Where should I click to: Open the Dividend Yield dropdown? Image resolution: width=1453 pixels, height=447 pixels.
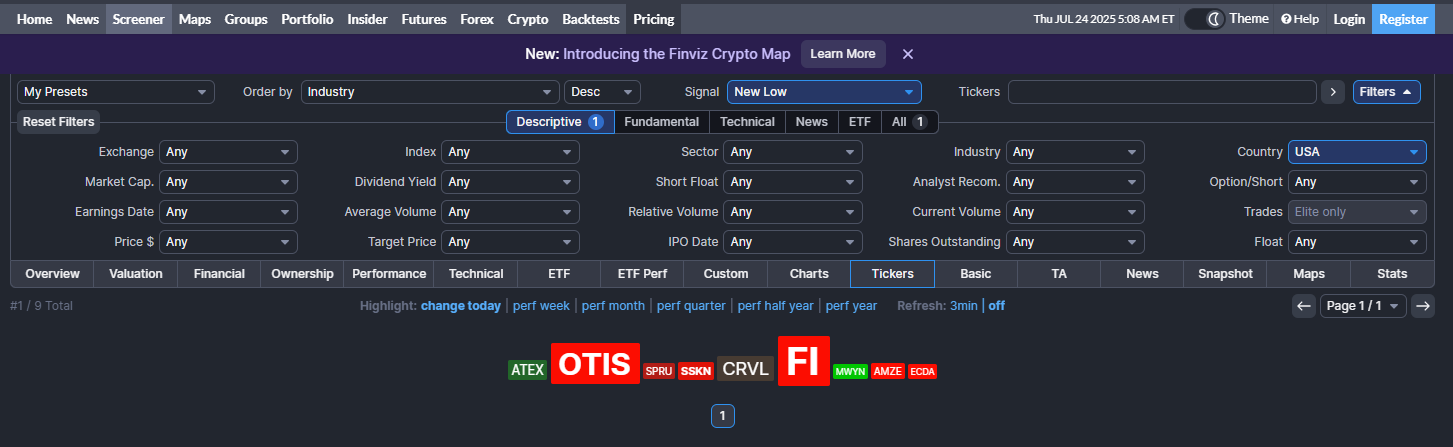(x=510, y=182)
